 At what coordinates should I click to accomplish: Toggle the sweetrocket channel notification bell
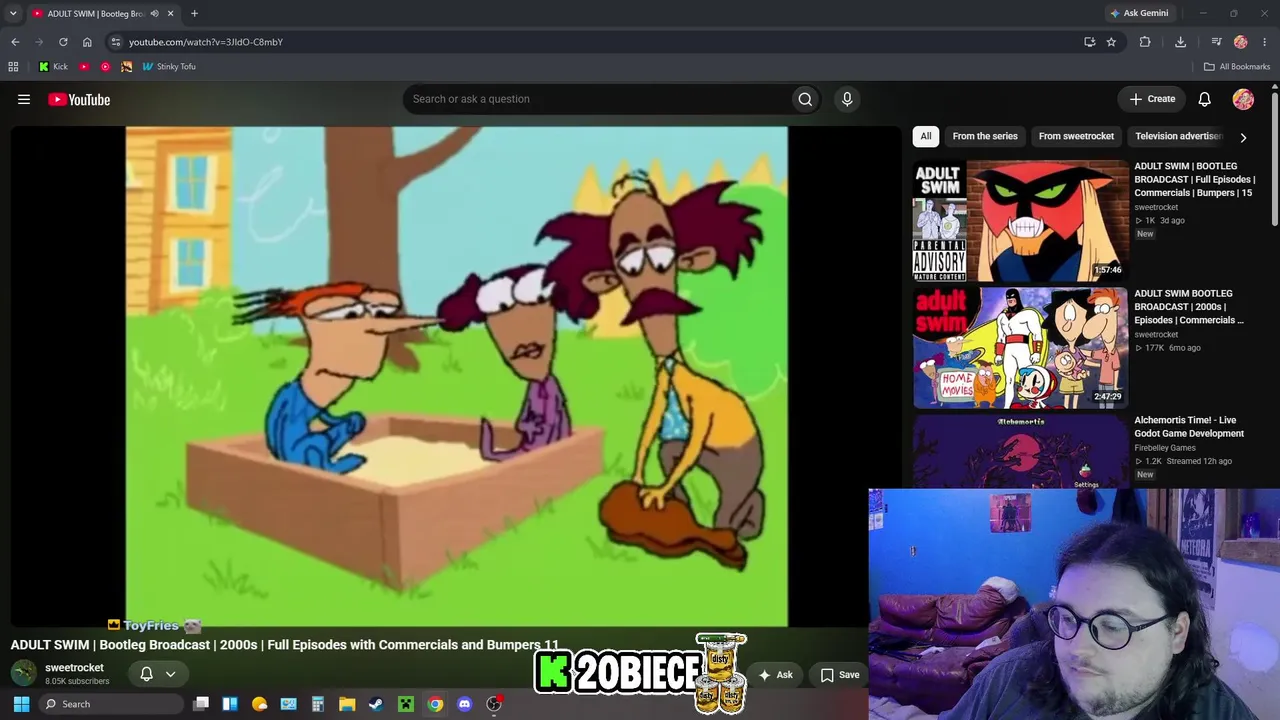146,674
